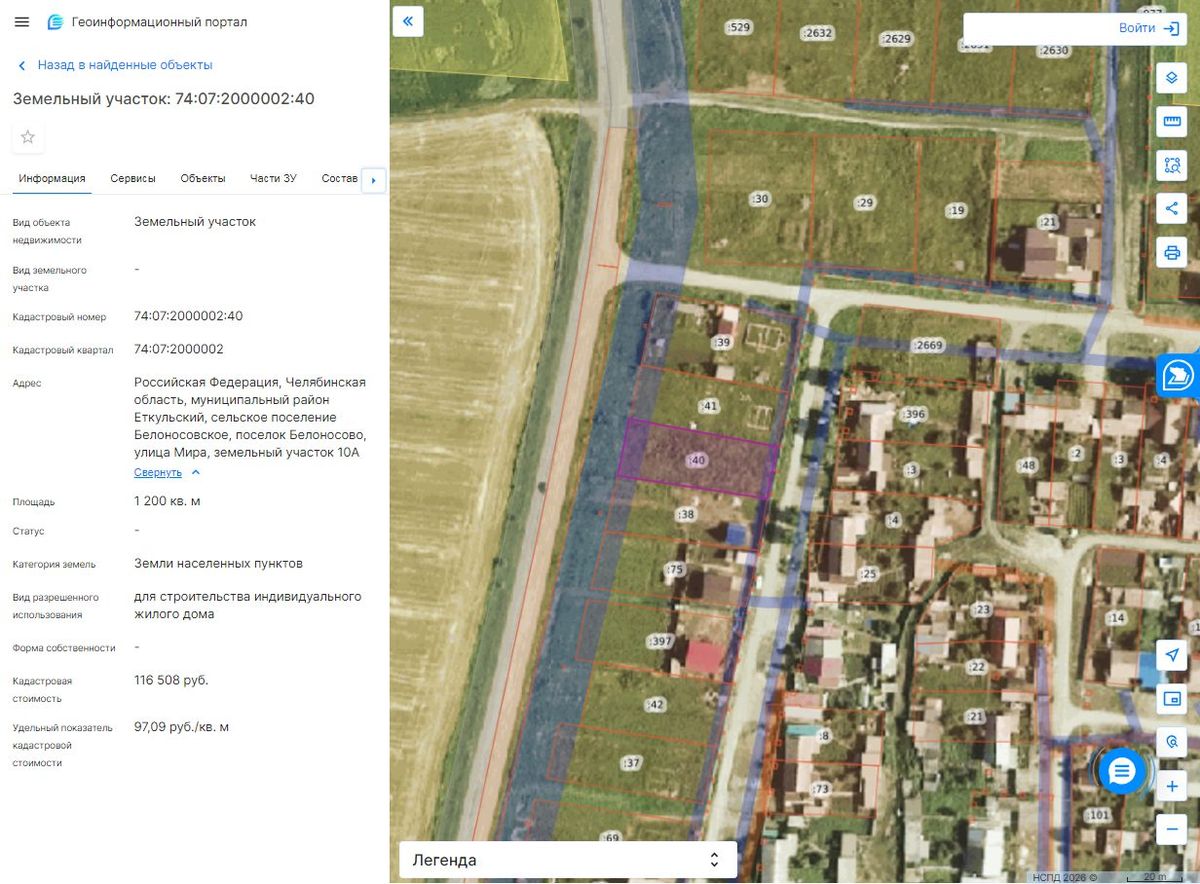Select the search-by-area tool
Screen dimensions: 1200x884
[x=1172, y=165]
